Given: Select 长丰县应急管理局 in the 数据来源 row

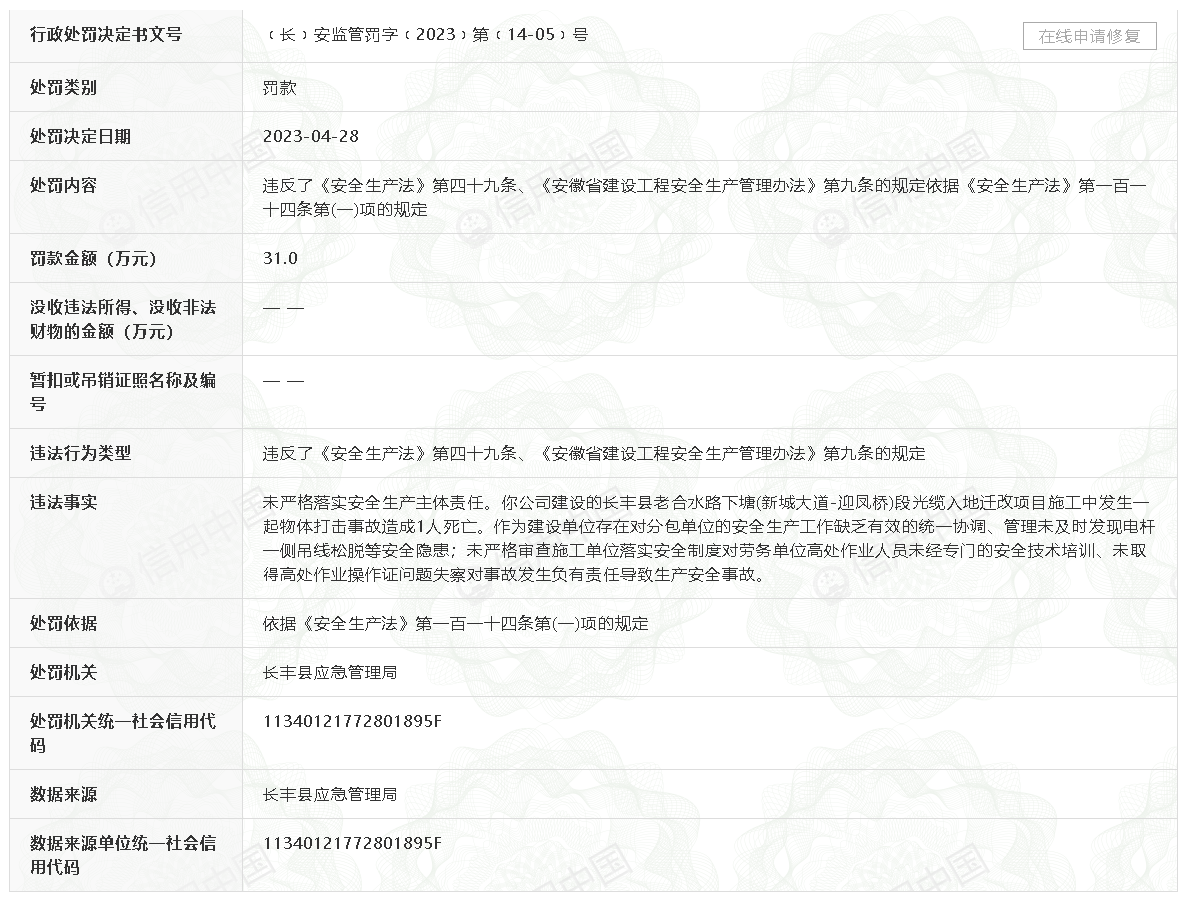Looking at the screenshot, I should 330,794.
